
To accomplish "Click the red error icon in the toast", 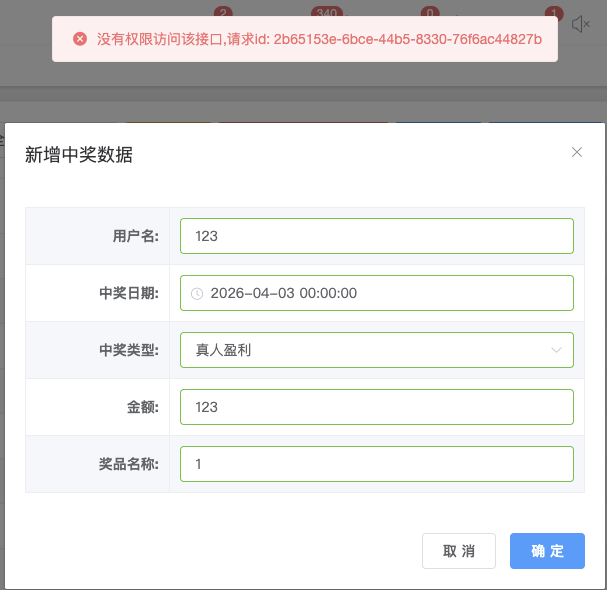I will (80, 39).
